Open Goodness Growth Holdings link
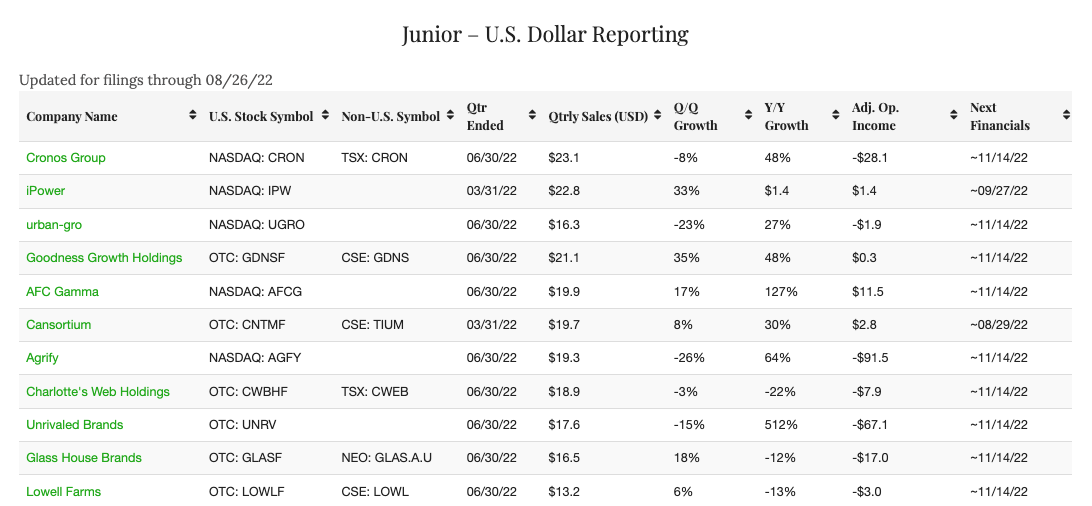Screen dimensions: 1092x506 tap(104, 258)
